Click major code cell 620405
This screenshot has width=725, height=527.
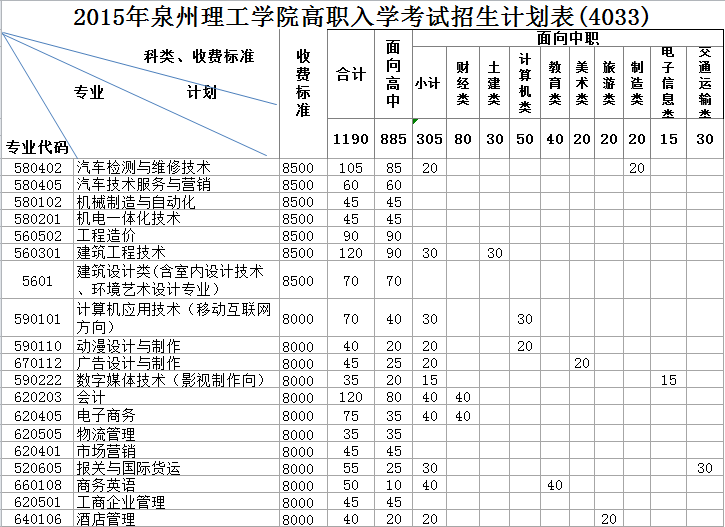tap(38, 415)
